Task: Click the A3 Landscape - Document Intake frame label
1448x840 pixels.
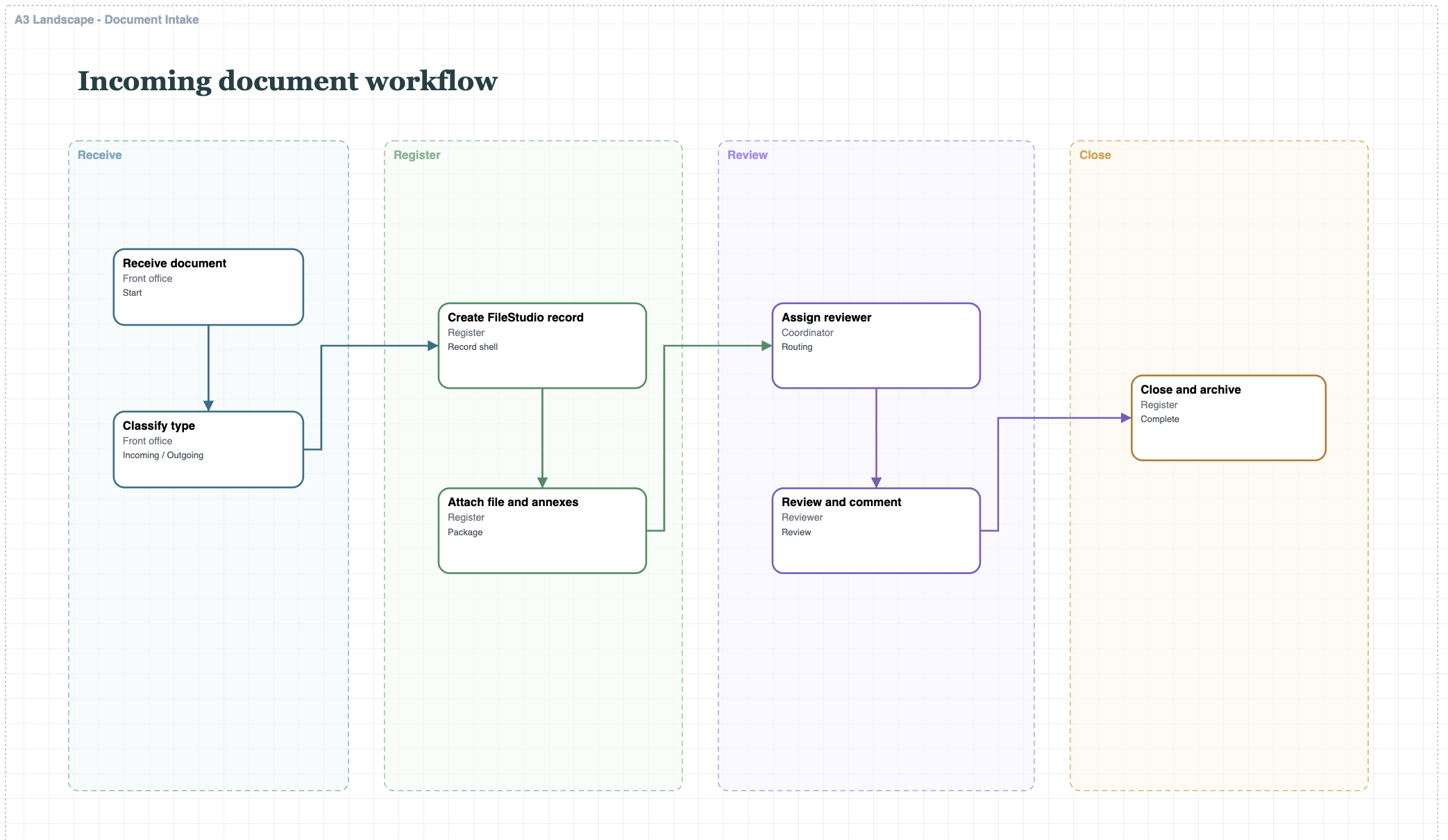Action: 106,19
